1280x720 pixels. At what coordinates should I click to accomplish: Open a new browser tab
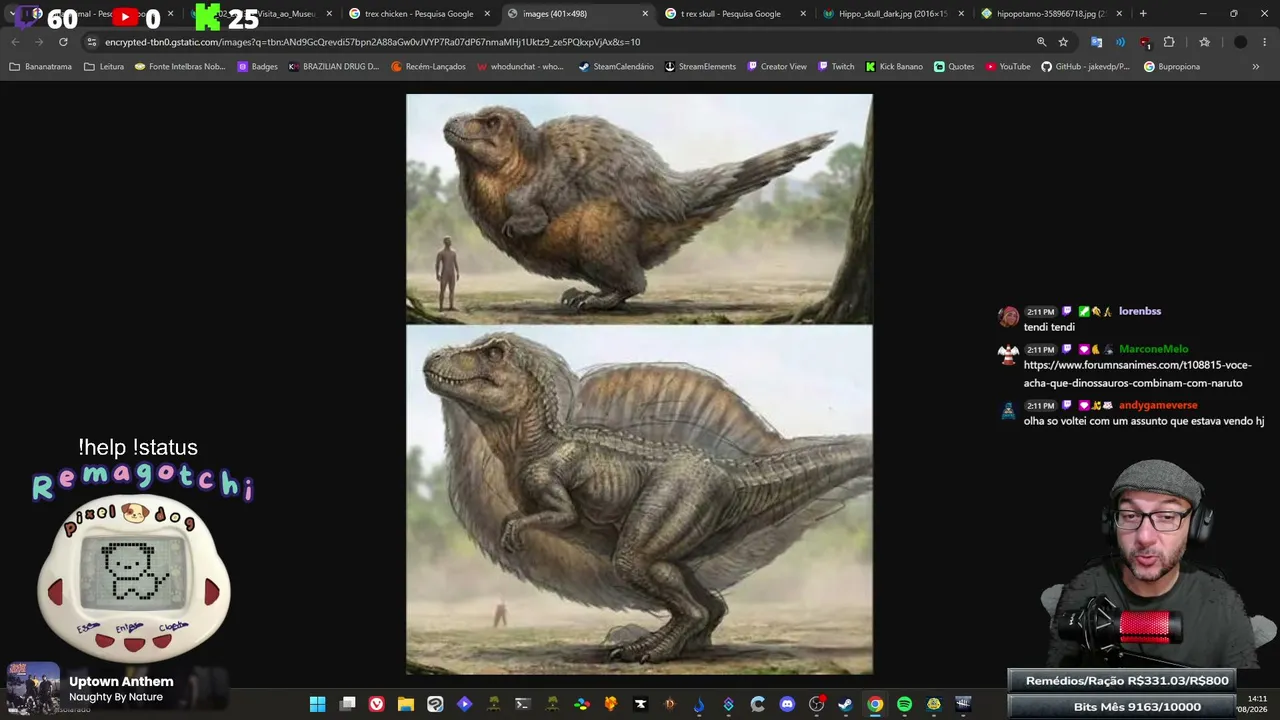tap(1143, 14)
